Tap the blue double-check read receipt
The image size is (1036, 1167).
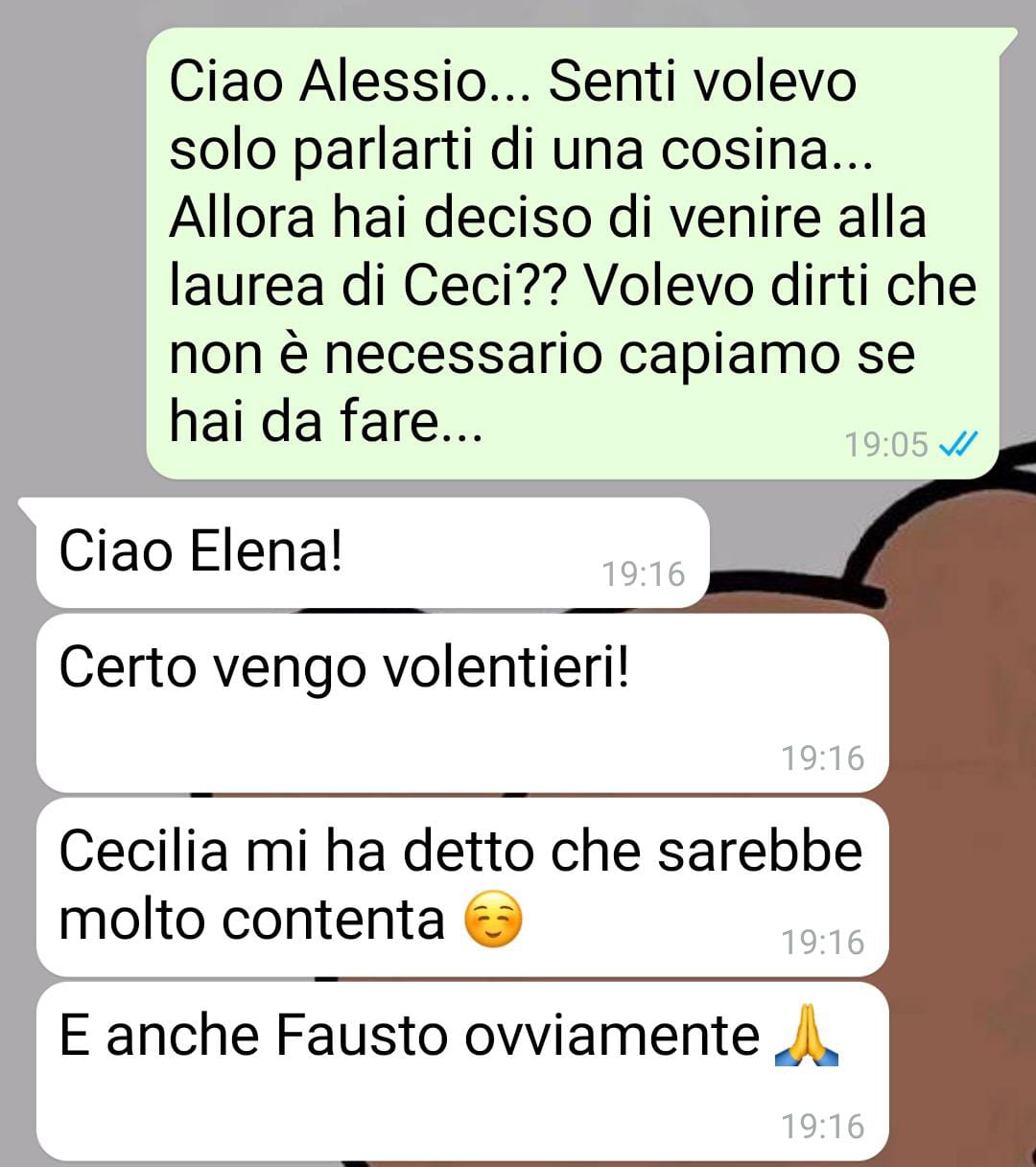957,444
